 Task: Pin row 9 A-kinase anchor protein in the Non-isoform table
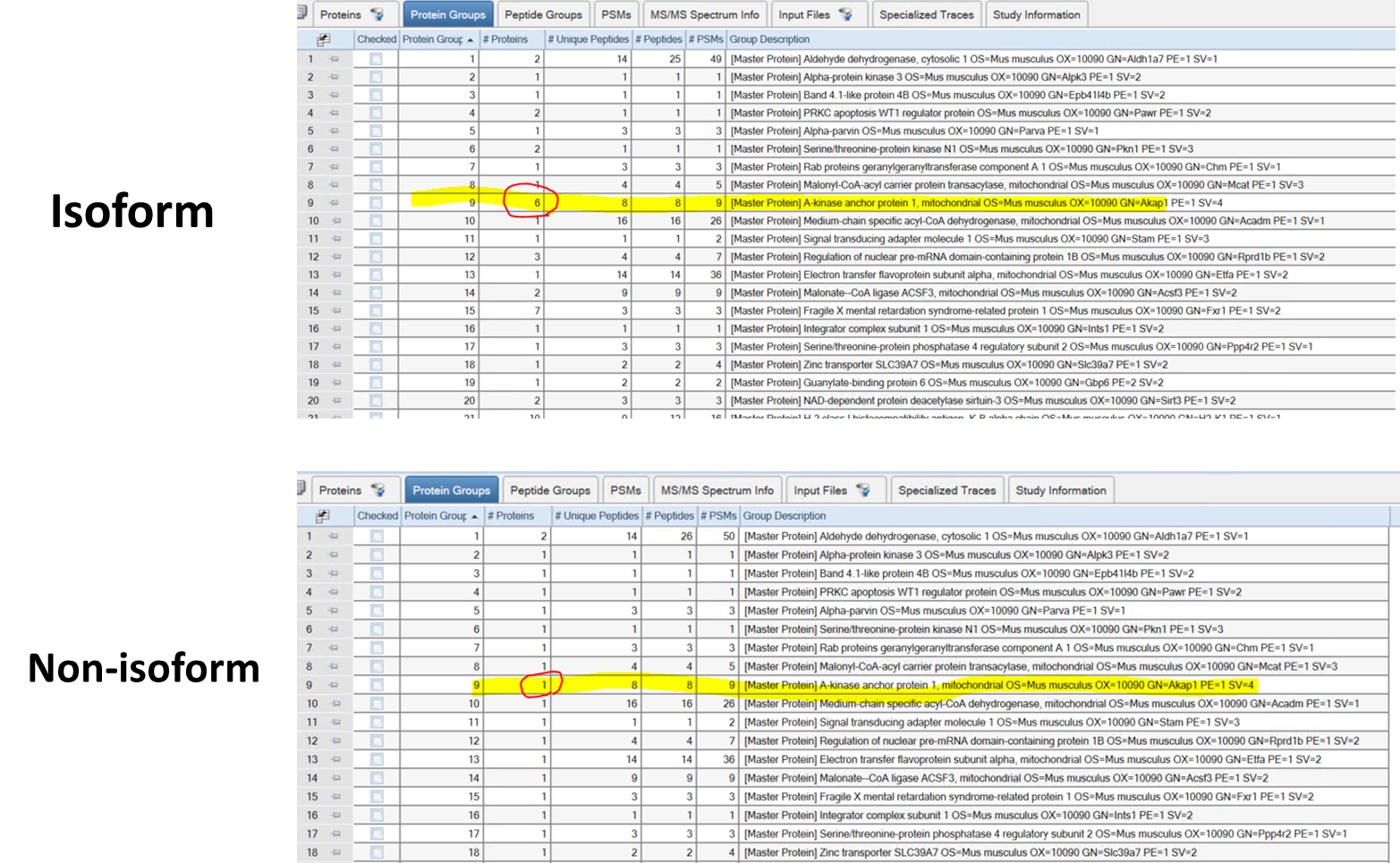334,685
